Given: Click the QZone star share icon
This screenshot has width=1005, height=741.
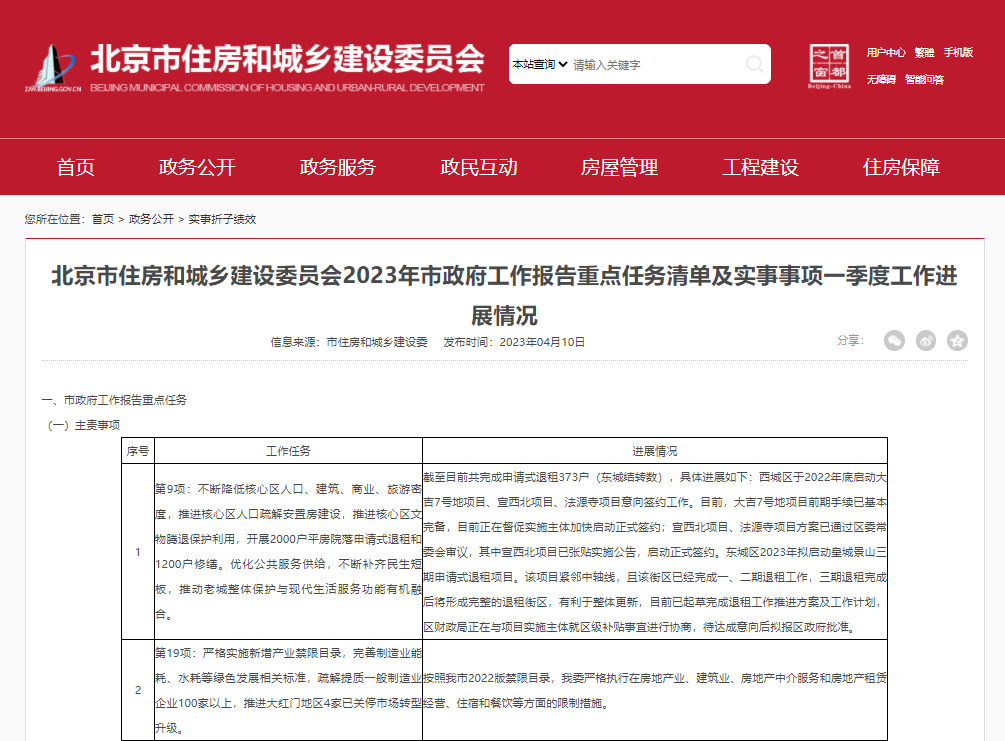Looking at the screenshot, I should click(x=957, y=340).
